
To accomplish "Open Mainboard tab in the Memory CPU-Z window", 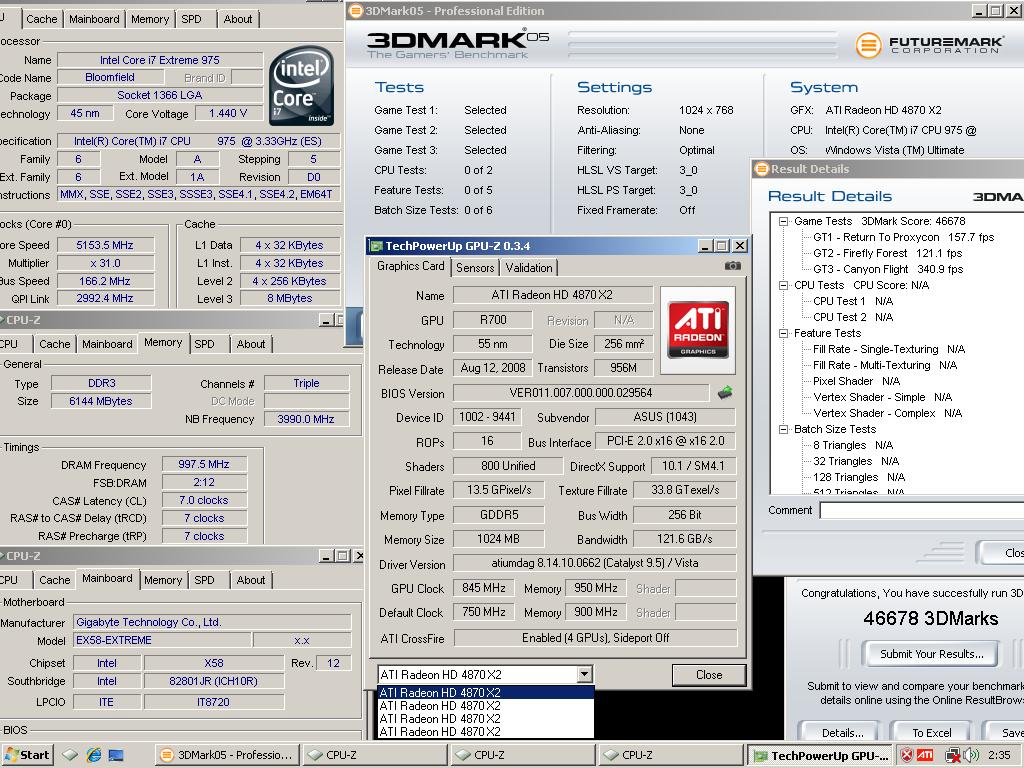I will (x=107, y=344).
